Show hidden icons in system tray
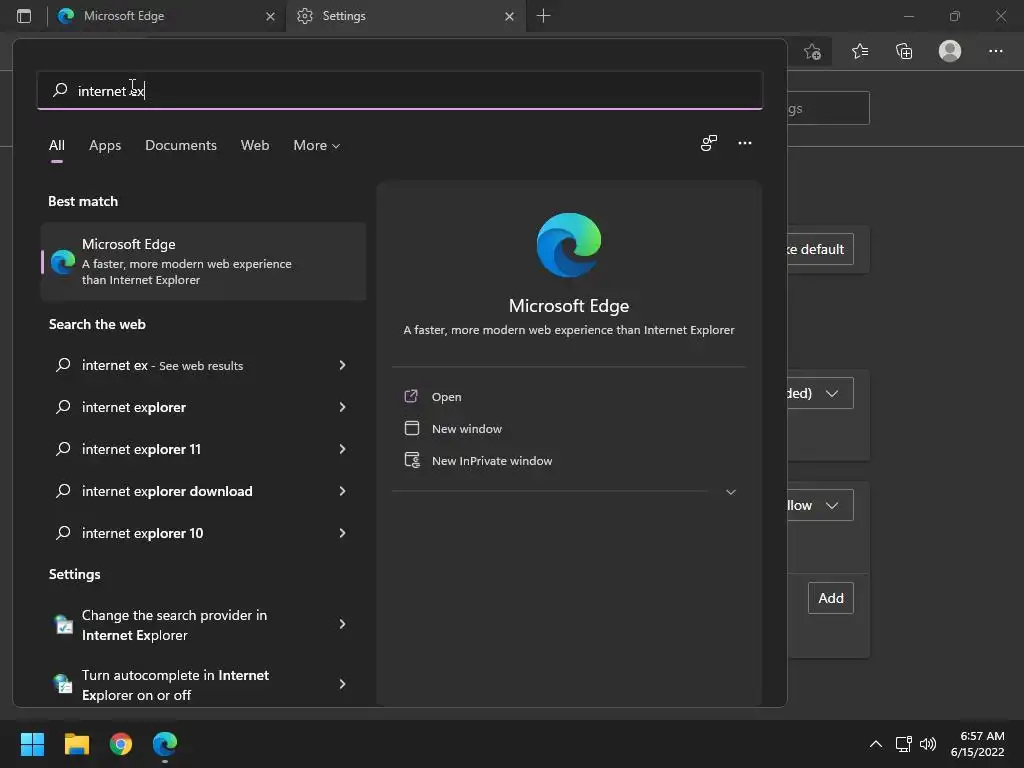1024x768 pixels. point(876,744)
